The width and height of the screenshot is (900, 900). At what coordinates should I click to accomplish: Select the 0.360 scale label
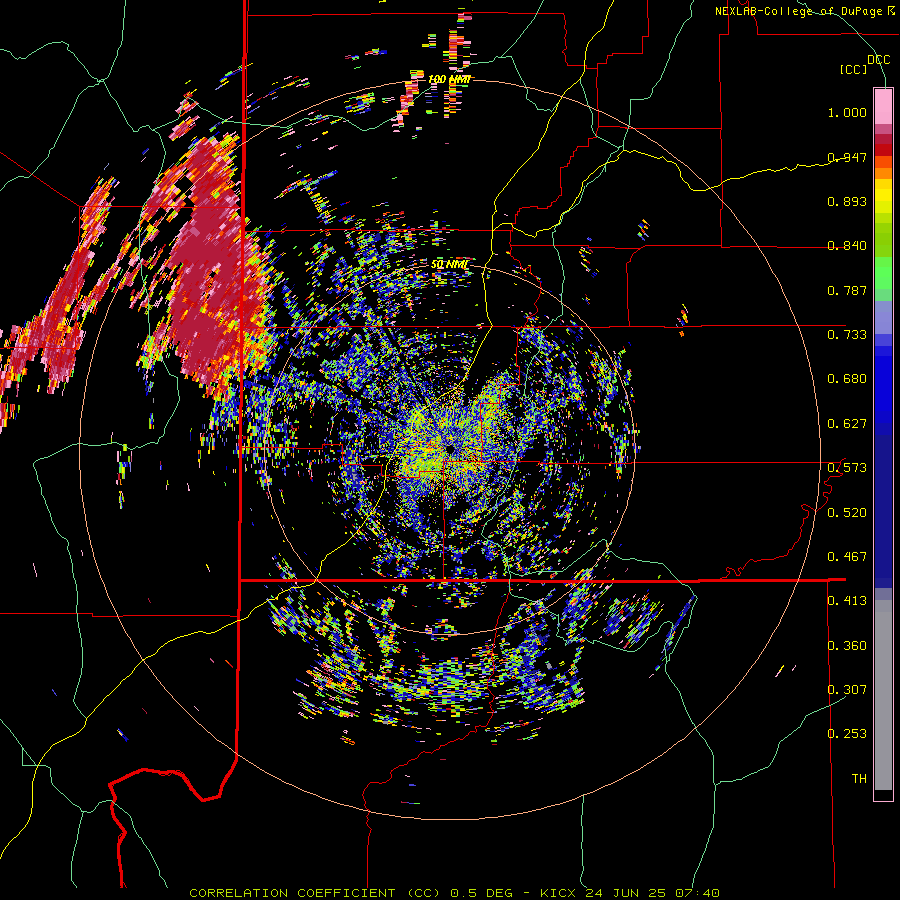coord(847,646)
